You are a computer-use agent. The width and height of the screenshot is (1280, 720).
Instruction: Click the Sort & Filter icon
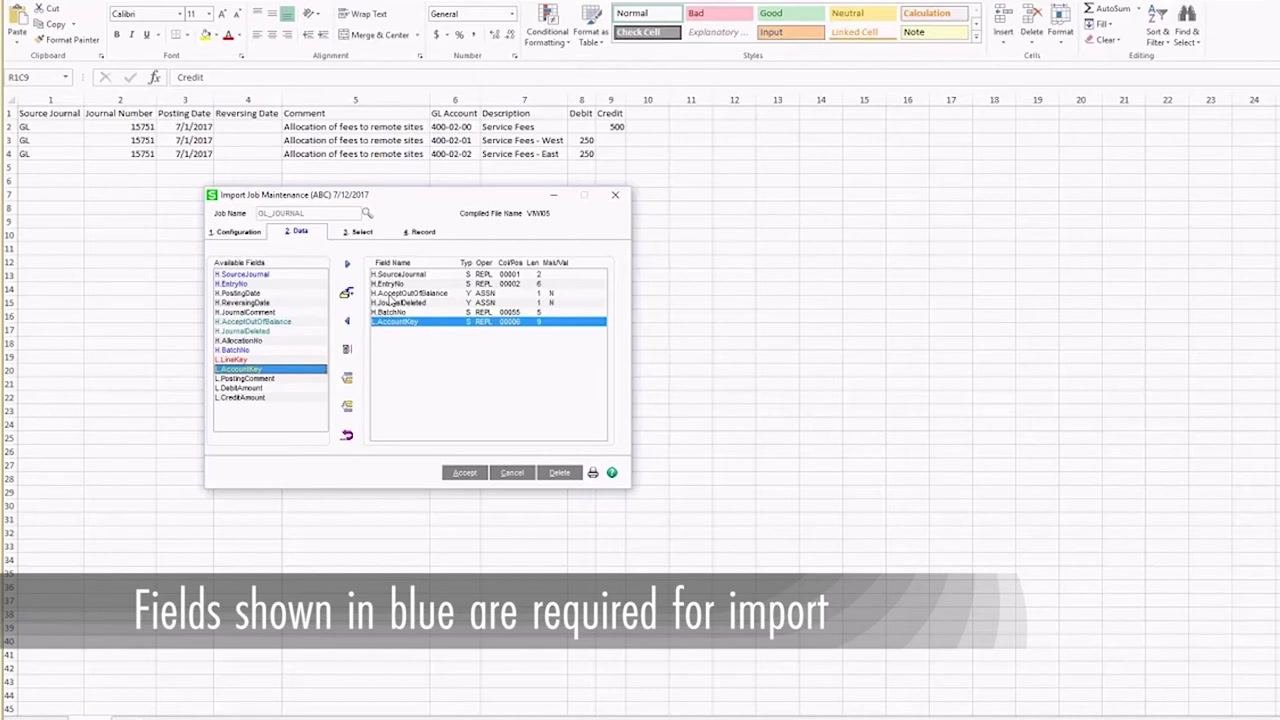coord(1157,25)
